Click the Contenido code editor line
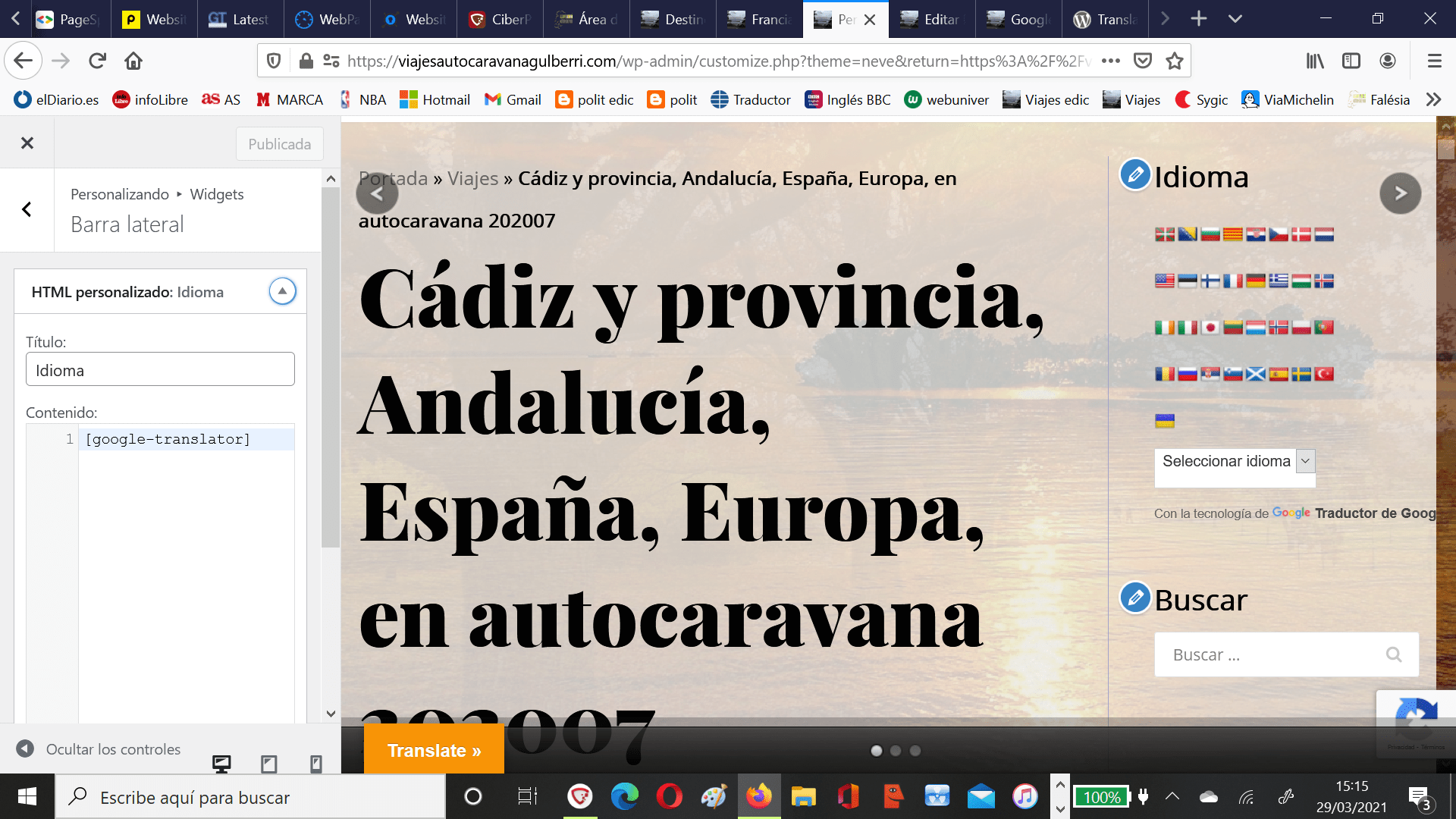The image size is (1456, 819). 187,439
